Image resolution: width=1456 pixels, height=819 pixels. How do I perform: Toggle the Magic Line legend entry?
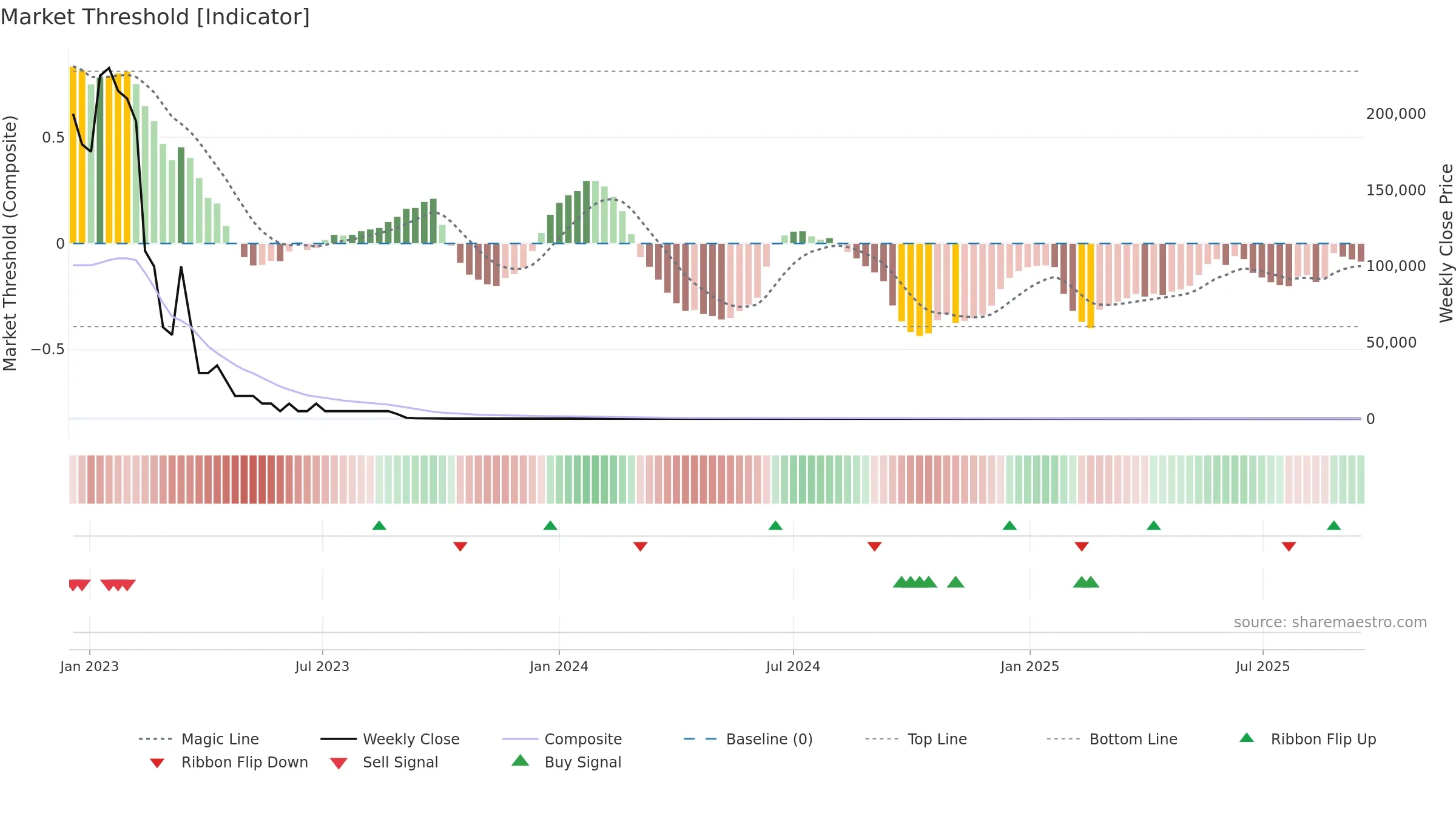coord(199,739)
